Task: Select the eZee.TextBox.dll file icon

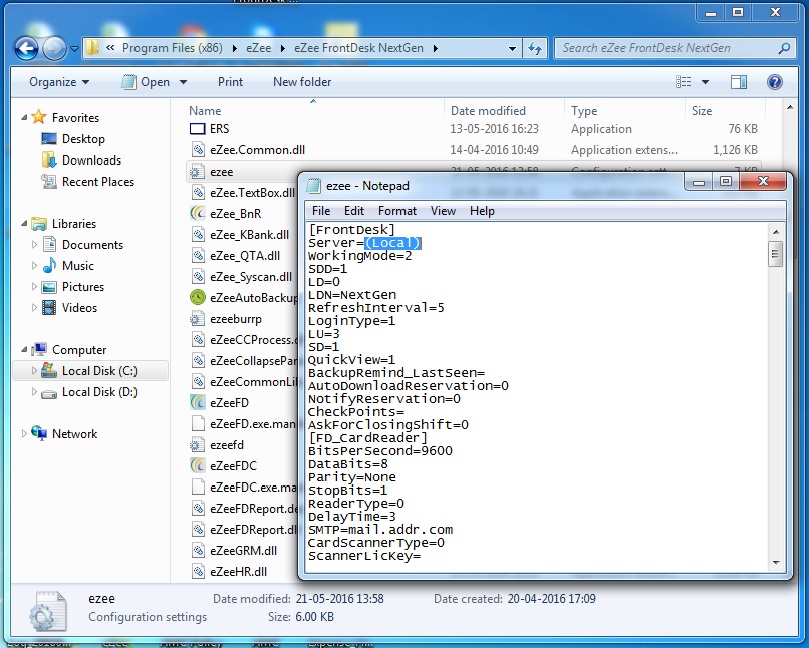Action: 198,193
